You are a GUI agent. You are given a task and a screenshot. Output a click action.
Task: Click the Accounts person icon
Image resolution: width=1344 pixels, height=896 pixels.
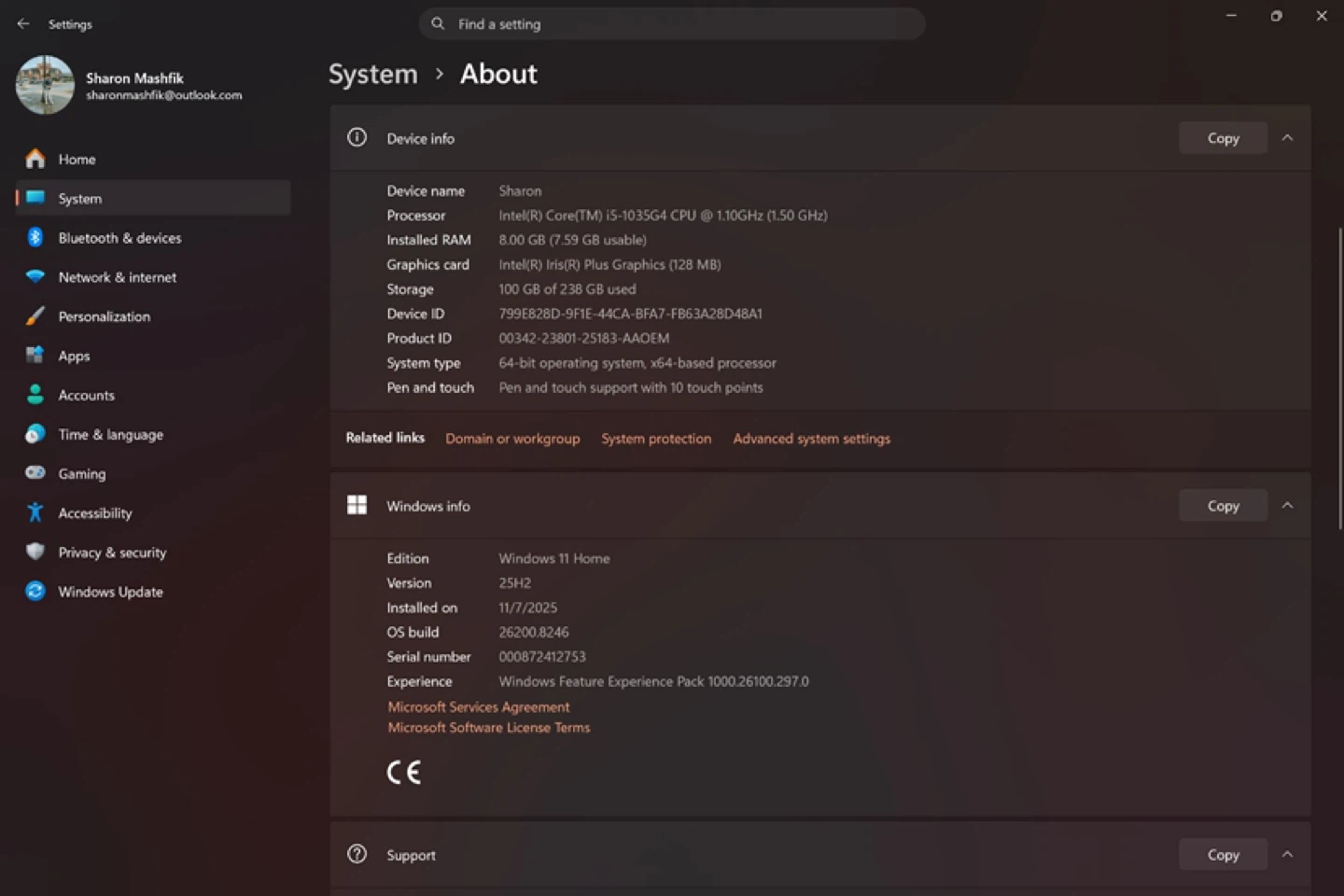[x=35, y=395]
